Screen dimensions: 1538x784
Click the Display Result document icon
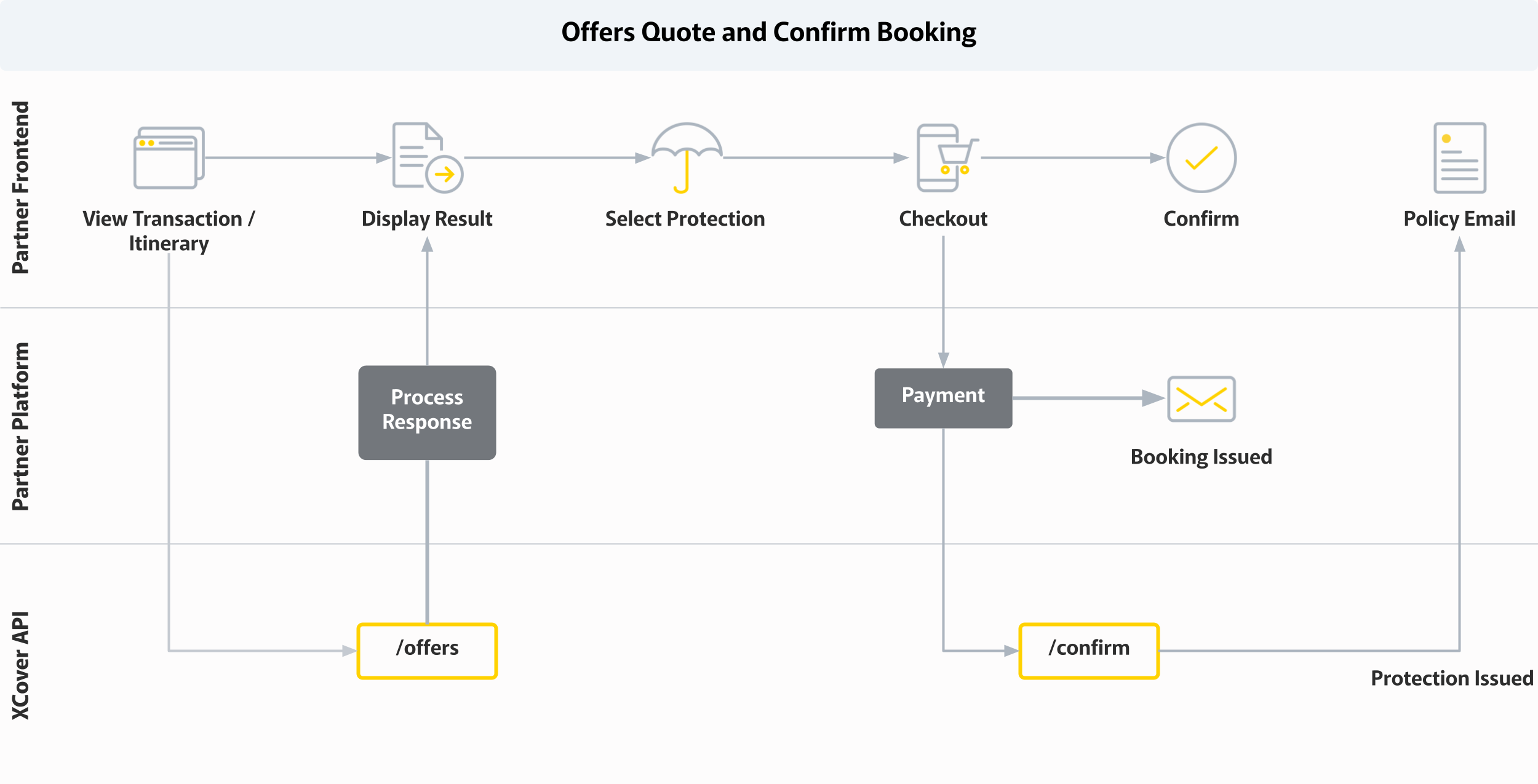427,158
